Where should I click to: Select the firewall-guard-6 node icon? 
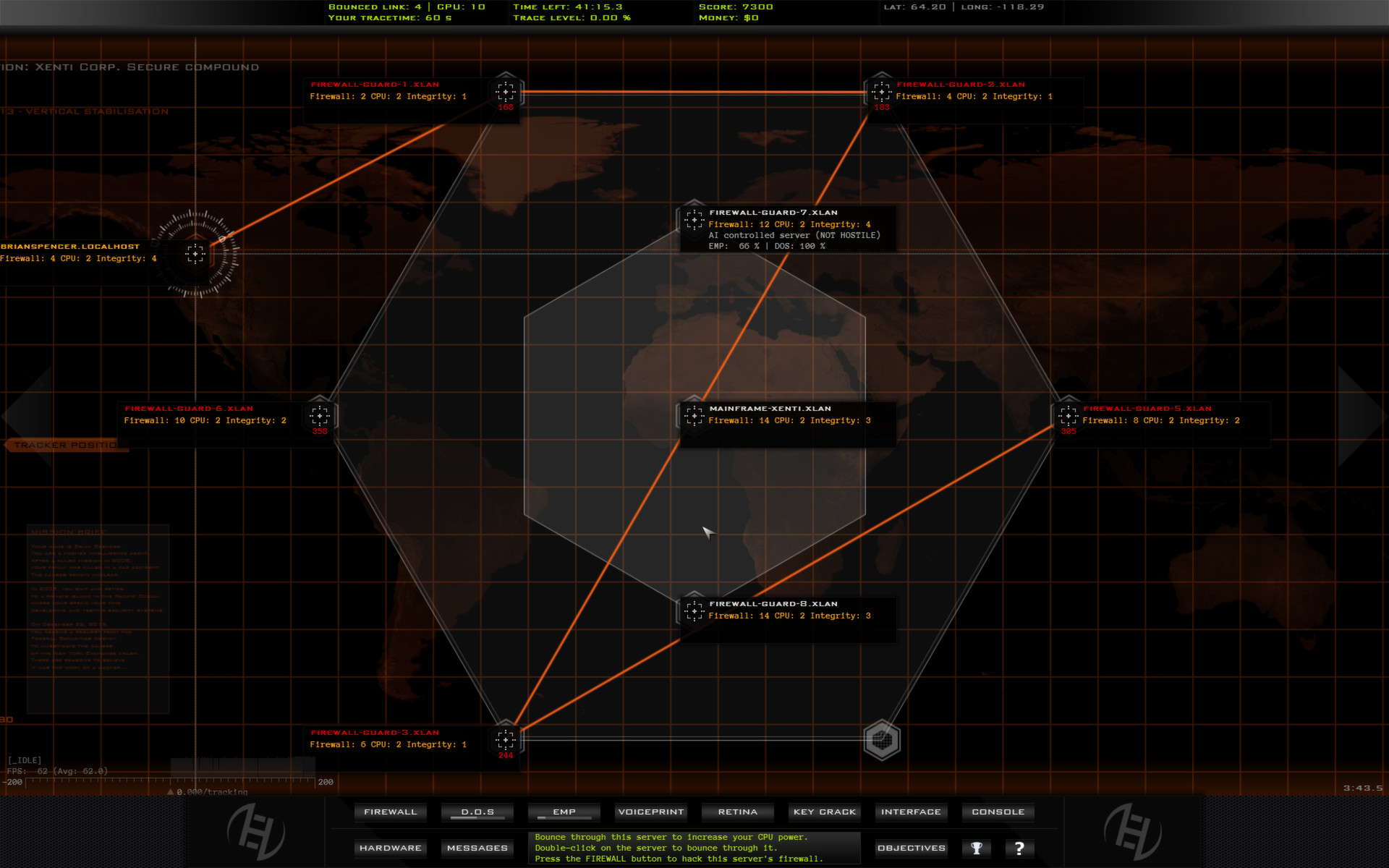click(318, 414)
